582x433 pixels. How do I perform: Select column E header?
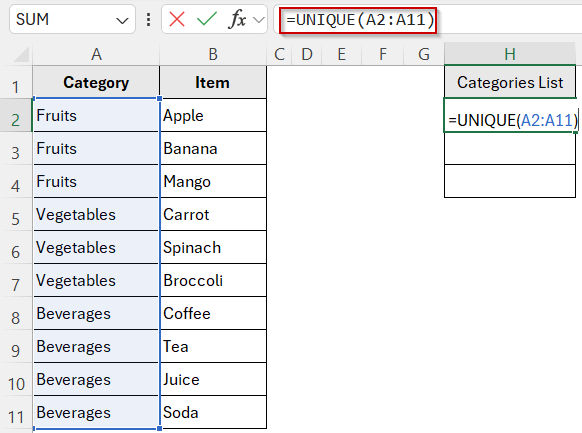click(342, 55)
